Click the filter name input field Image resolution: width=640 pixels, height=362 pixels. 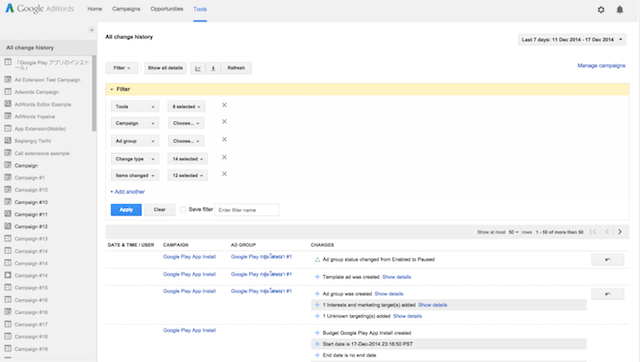(x=247, y=210)
